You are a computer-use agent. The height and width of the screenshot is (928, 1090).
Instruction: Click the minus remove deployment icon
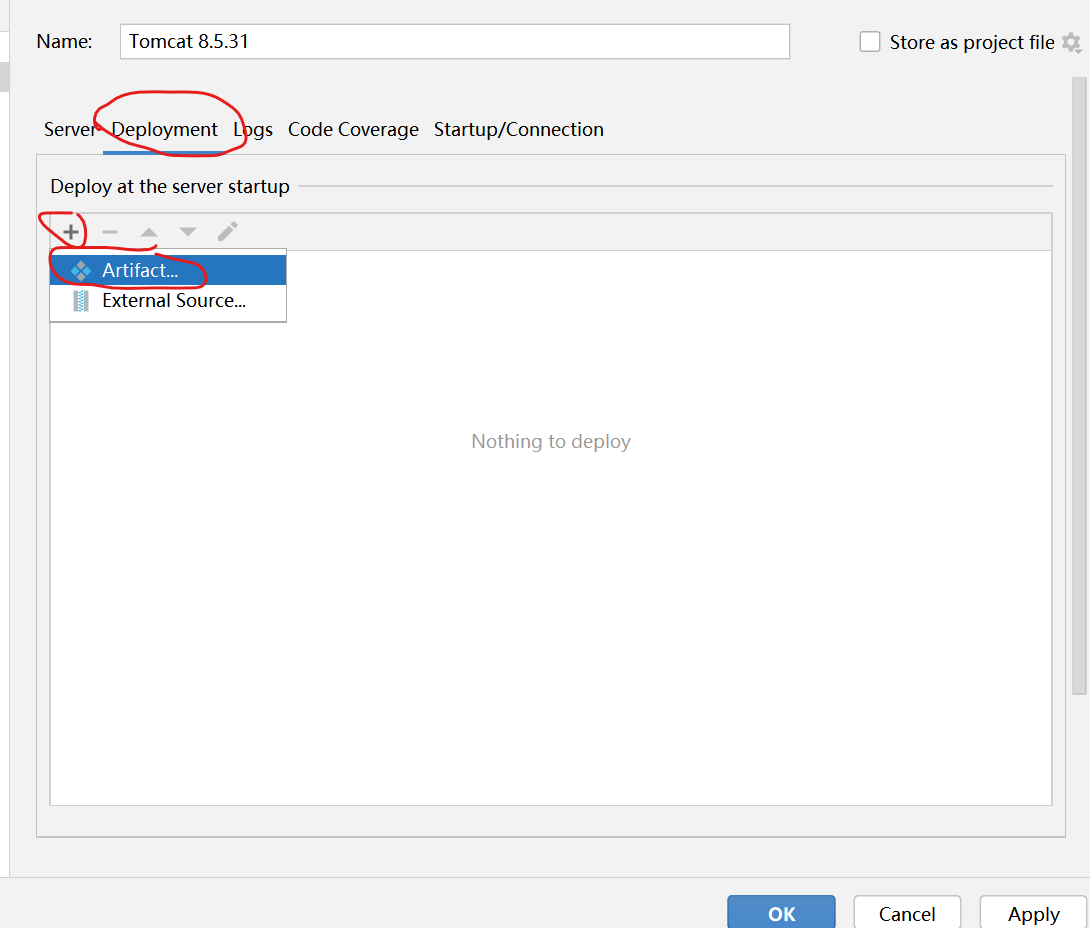pos(110,231)
